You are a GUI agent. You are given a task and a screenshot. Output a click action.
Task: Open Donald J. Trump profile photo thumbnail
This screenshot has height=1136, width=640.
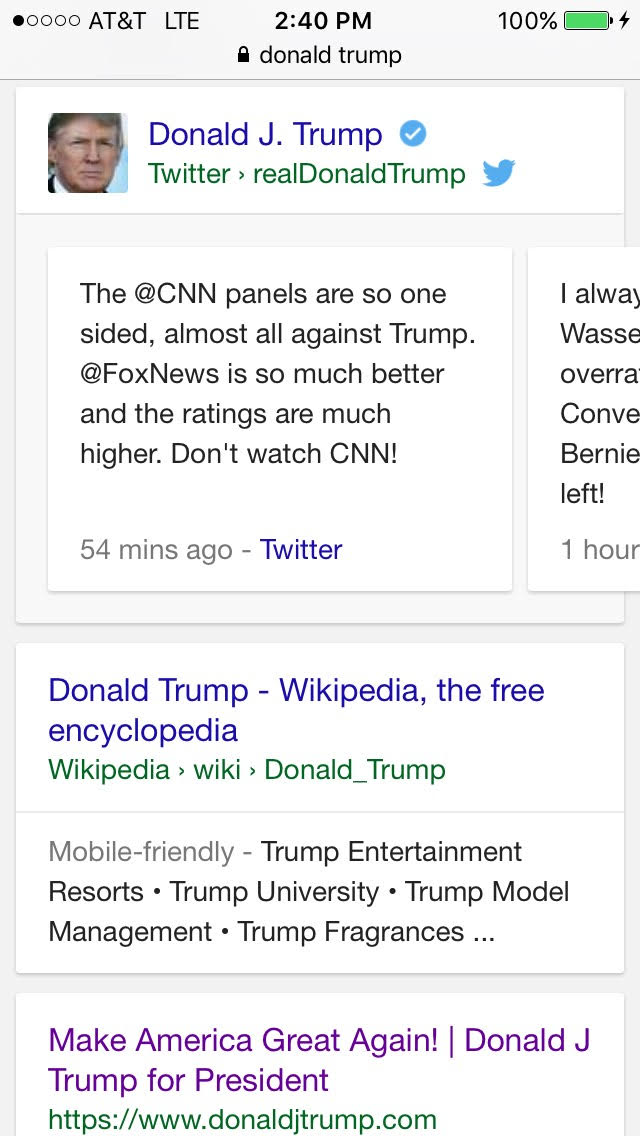coord(88,153)
